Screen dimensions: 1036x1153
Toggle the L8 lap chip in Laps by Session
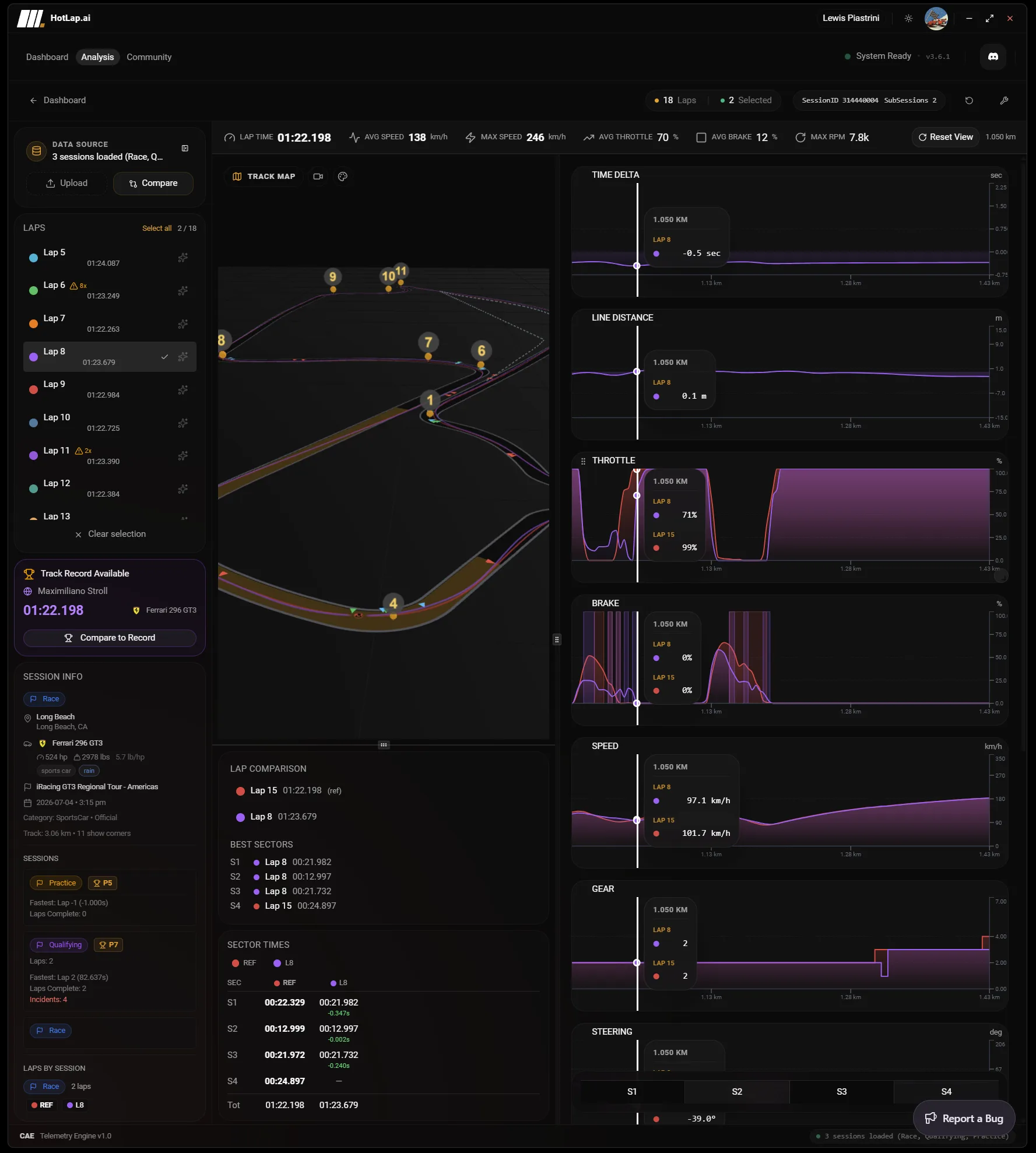[x=76, y=1105]
